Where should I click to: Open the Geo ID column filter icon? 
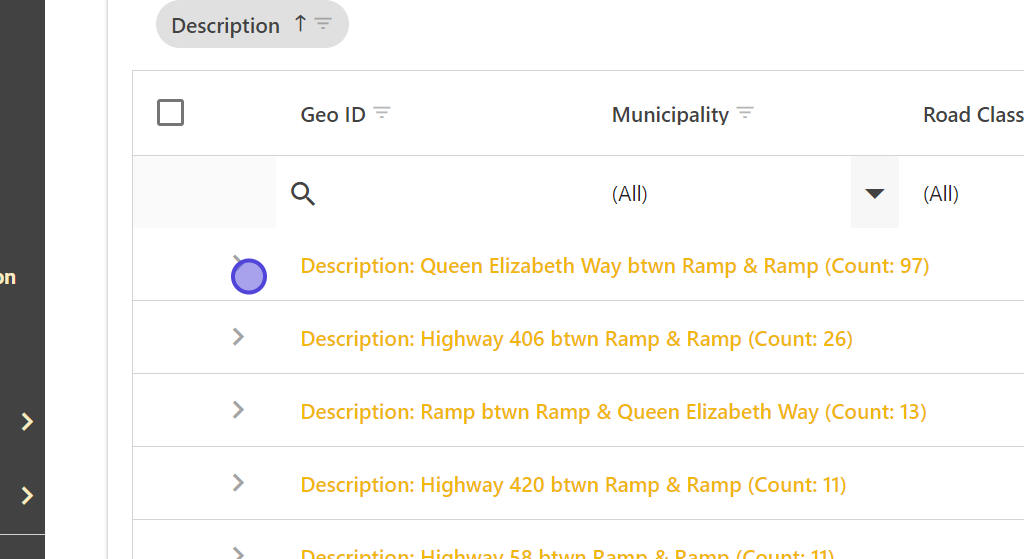[382, 114]
